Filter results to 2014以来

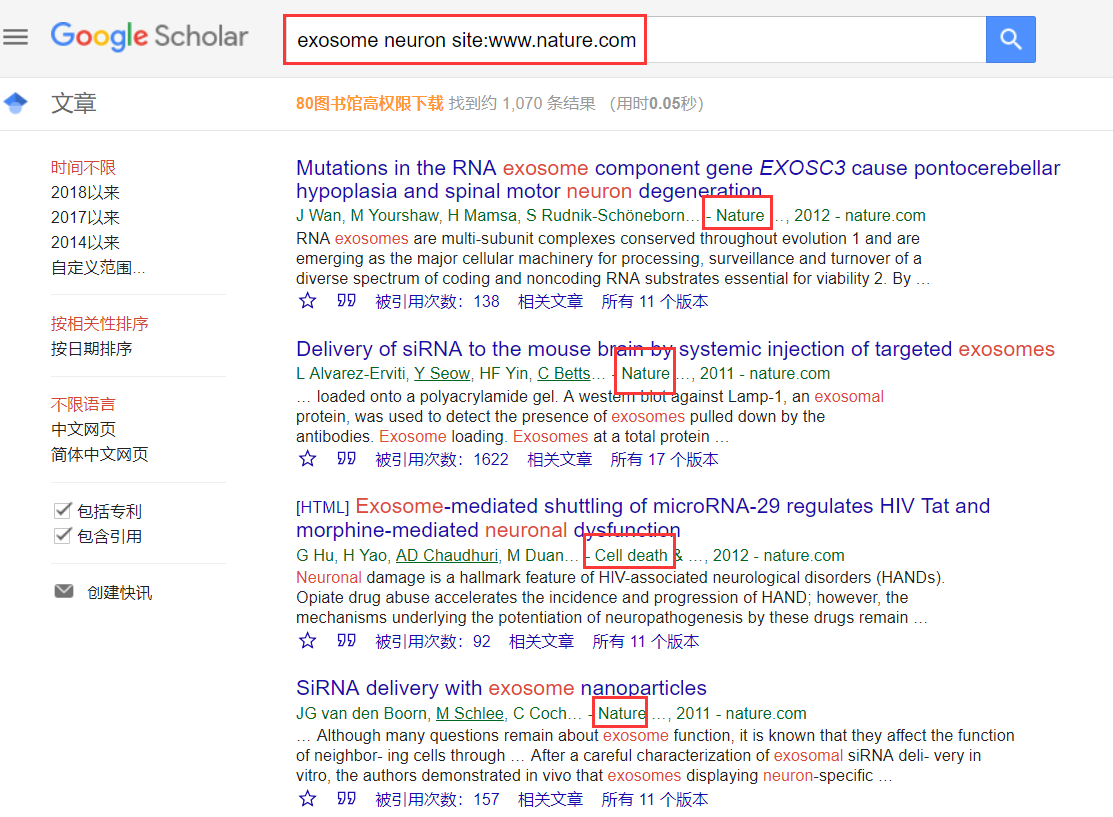85,242
